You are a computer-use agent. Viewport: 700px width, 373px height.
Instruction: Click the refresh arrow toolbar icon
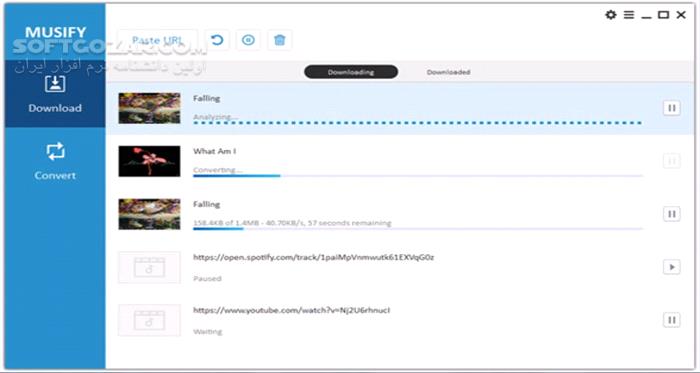[x=217, y=41]
